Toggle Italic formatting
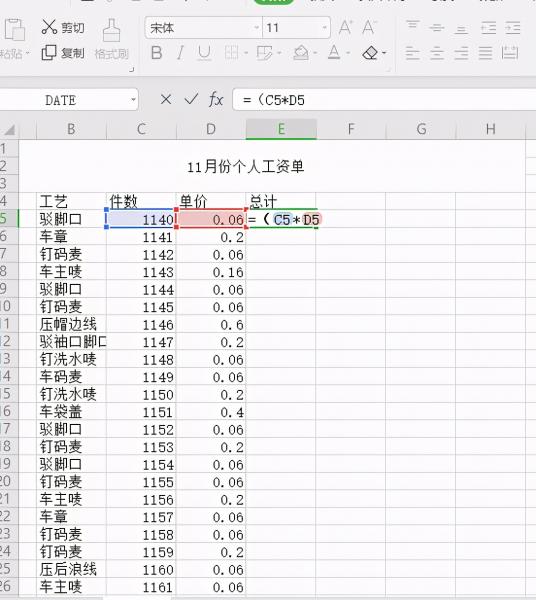This screenshot has width=536, height=600. coord(180,52)
